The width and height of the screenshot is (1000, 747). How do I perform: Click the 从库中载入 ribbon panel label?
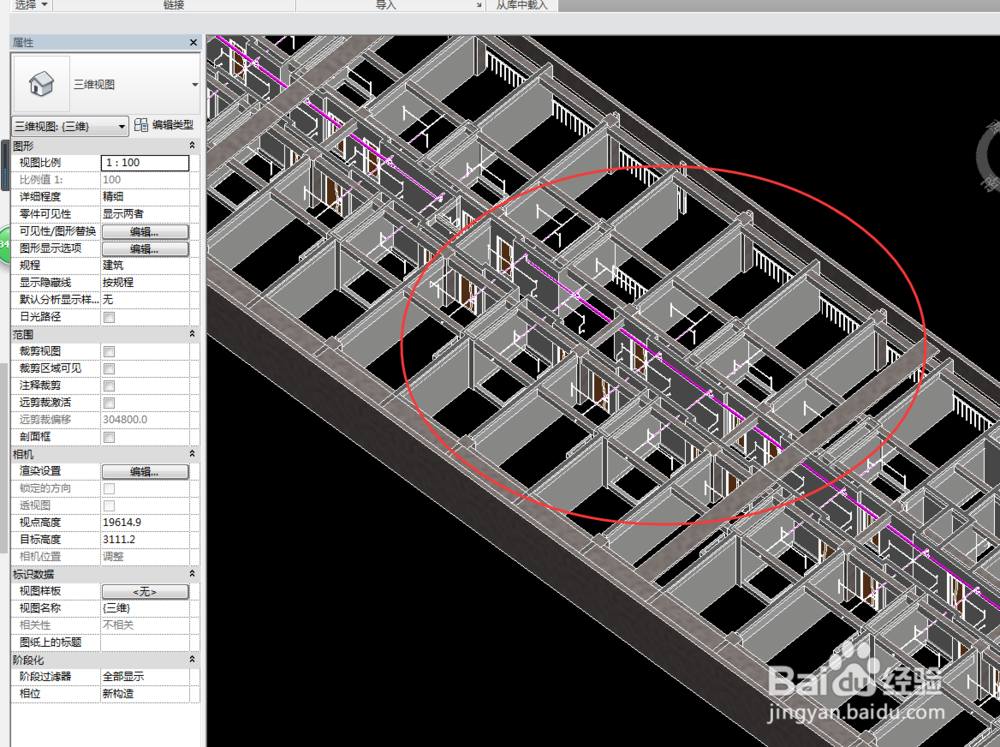[522, 5]
